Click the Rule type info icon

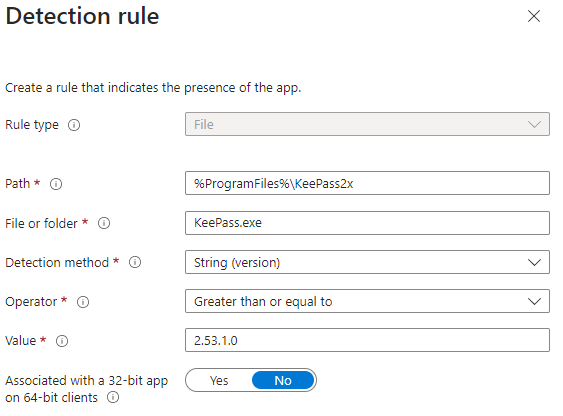[74, 125]
